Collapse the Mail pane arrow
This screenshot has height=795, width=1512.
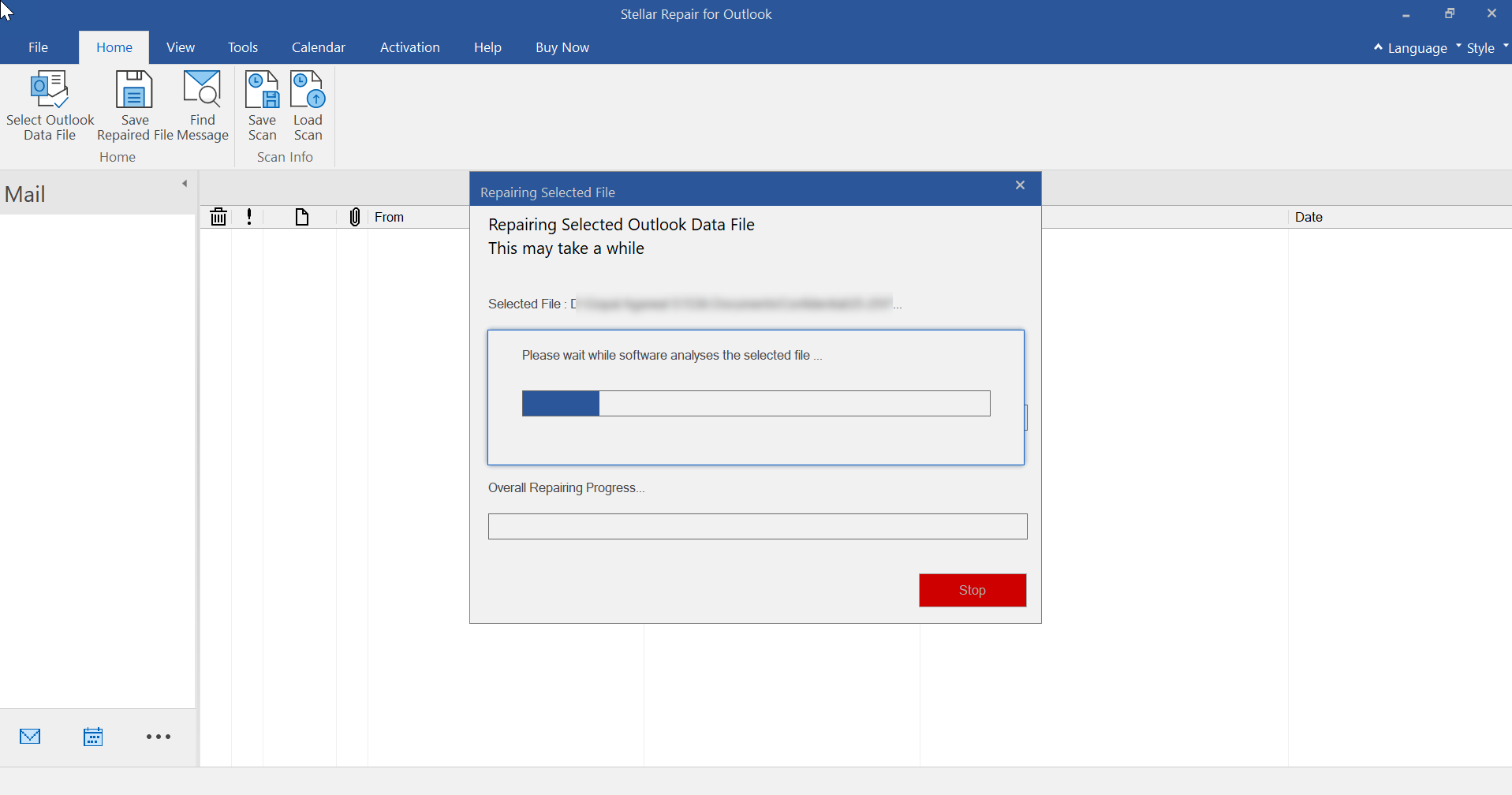click(x=185, y=184)
